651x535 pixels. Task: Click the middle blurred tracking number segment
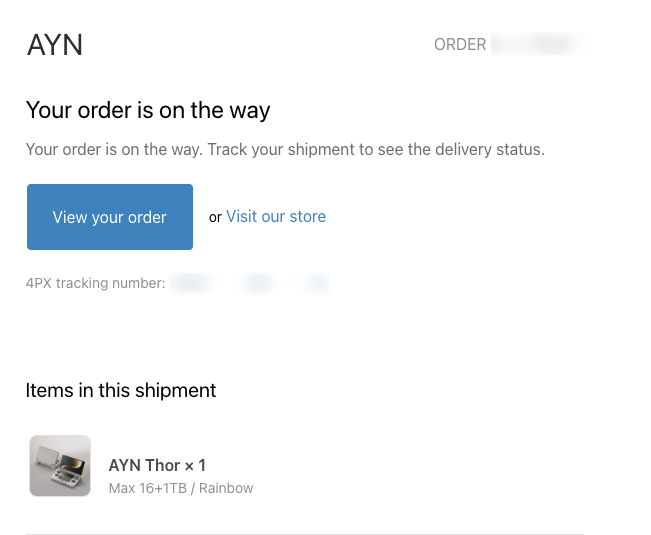(x=257, y=284)
